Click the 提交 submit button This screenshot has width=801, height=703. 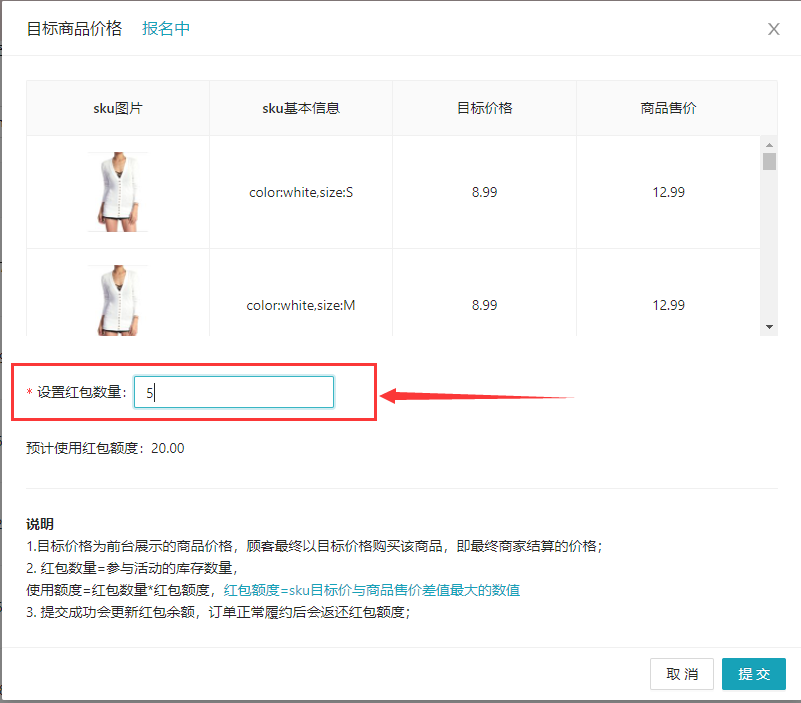click(754, 674)
